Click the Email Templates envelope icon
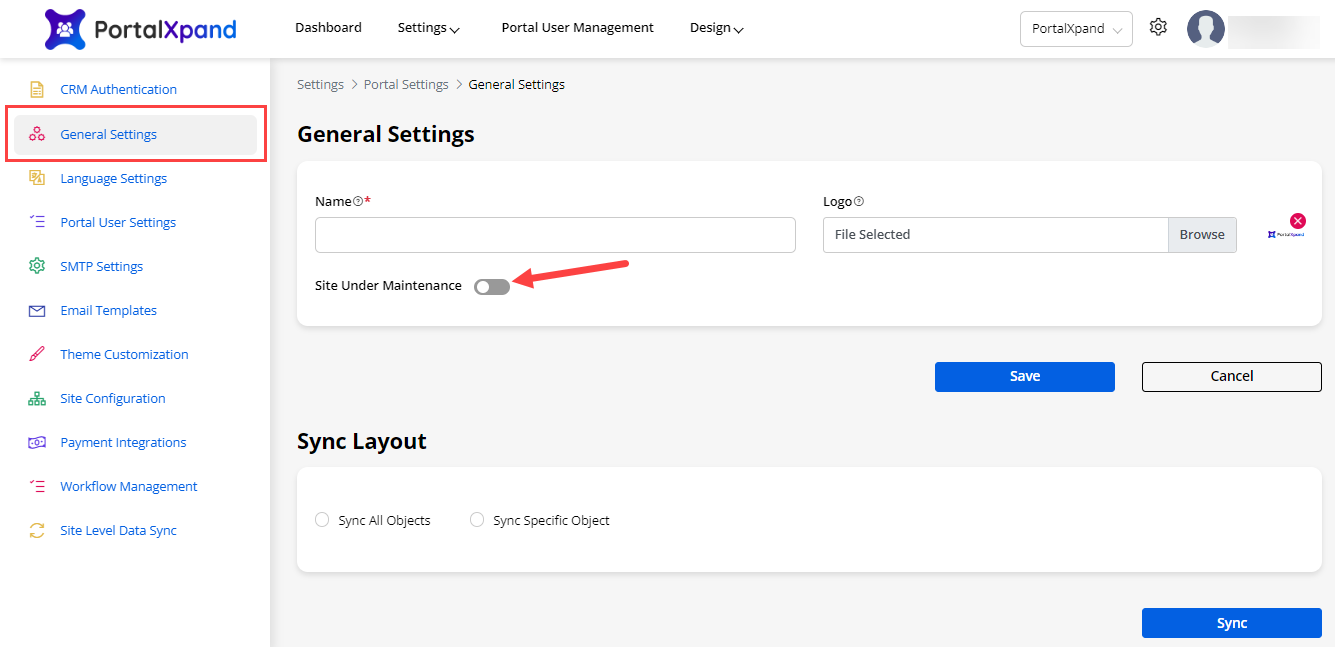The height and width of the screenshot is (647, 1335). point(37,311)
